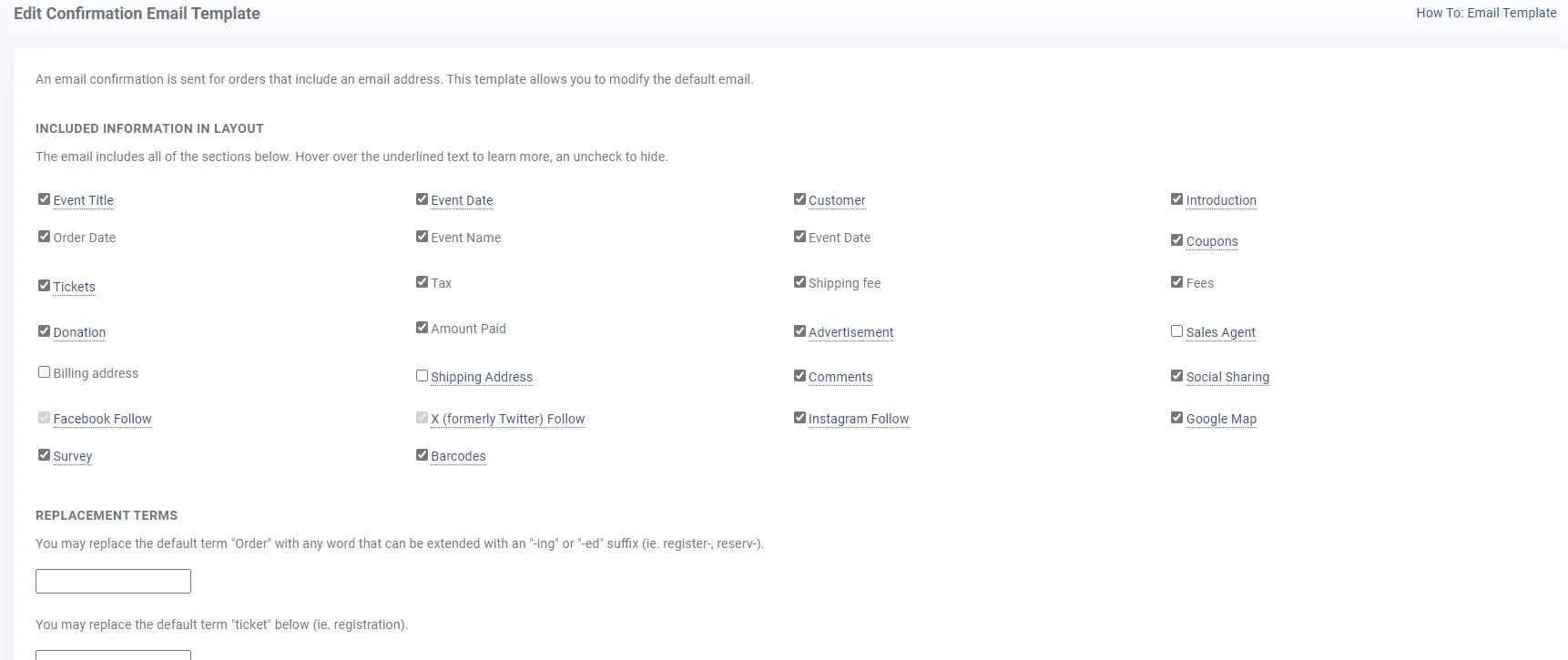Click the Introduction underlined label
This screenshot has height=660, width=1568.
1220,200
